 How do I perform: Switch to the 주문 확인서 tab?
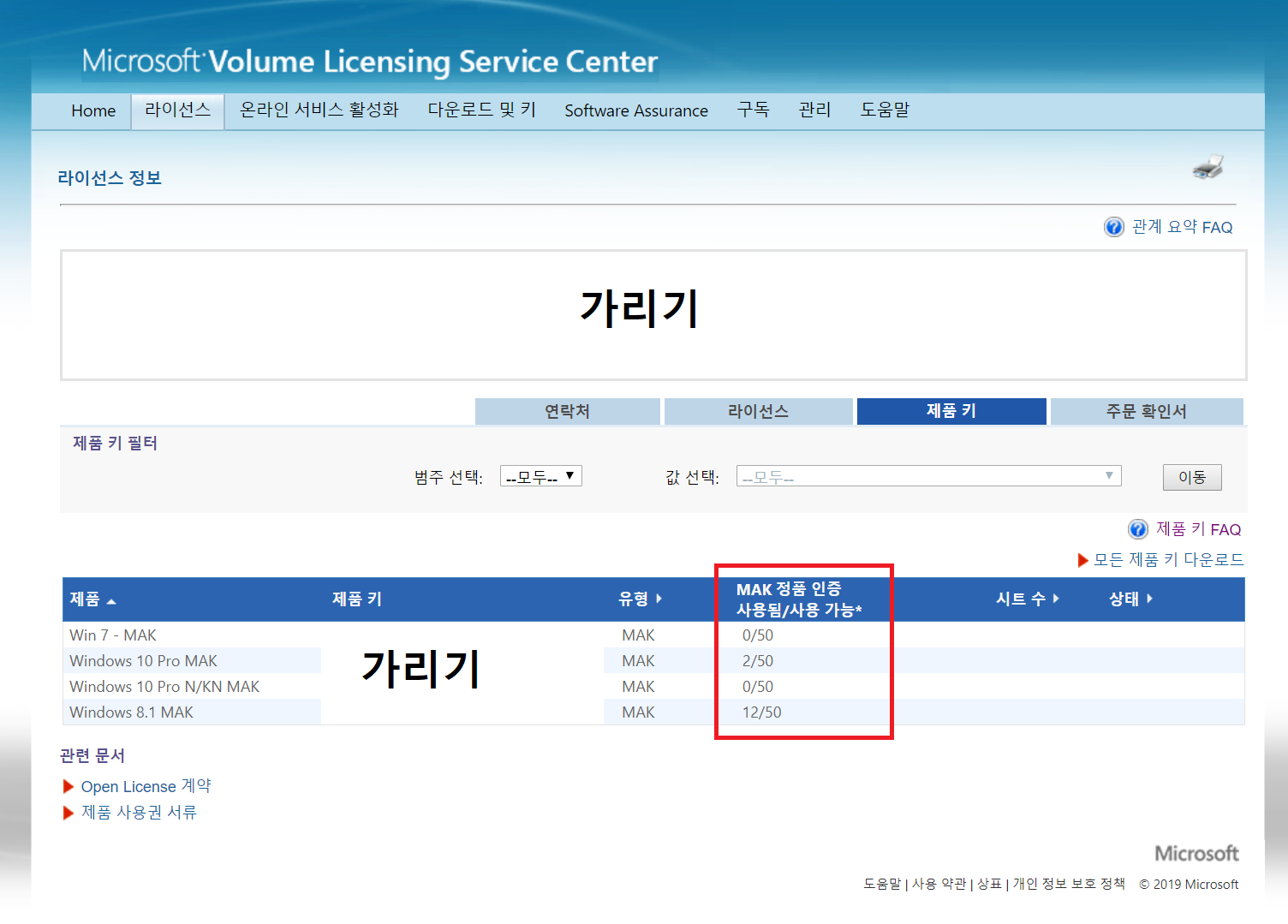1147,411
